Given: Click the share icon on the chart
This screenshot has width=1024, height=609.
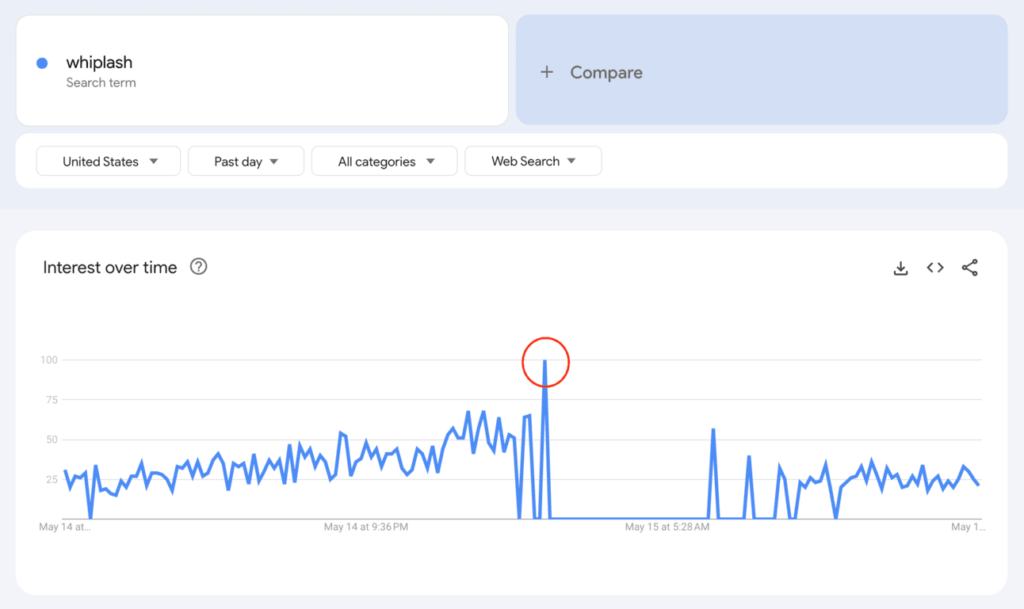Looking at the screenshot, I should coord(969,268).
